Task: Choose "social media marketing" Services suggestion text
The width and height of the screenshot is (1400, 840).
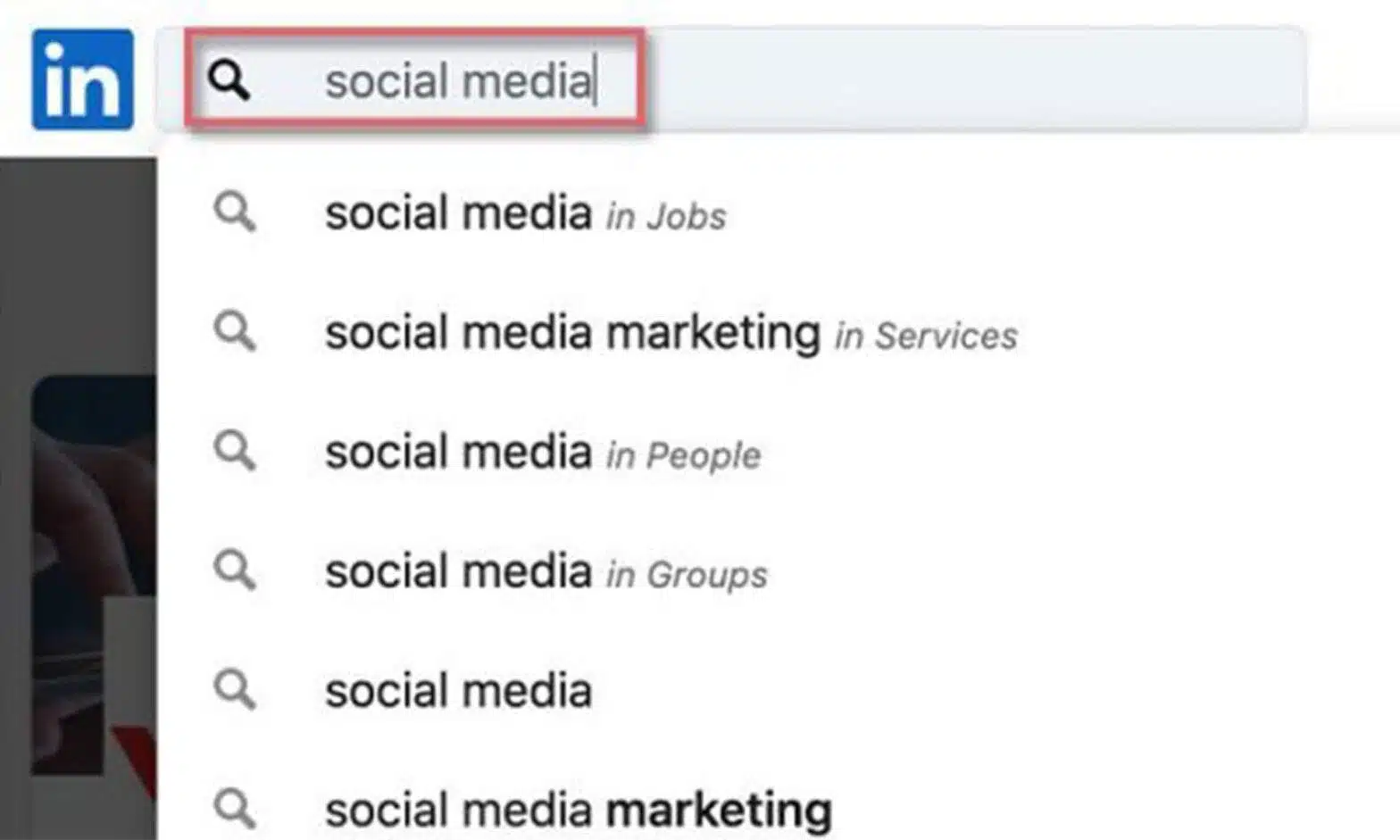Action: pos(572,333)
